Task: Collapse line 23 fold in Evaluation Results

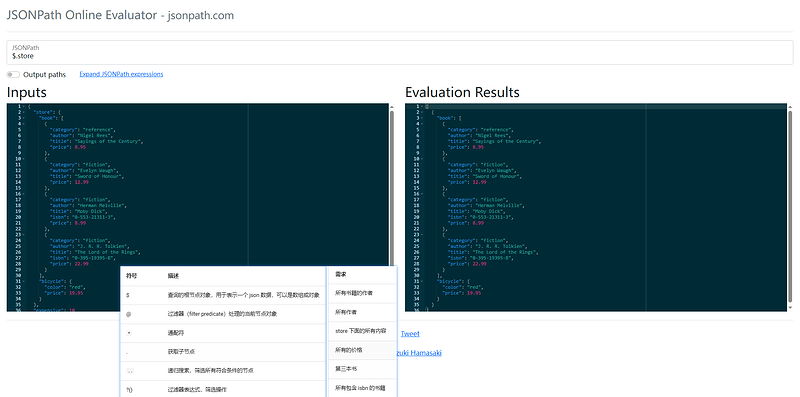Action: [422, 235]
